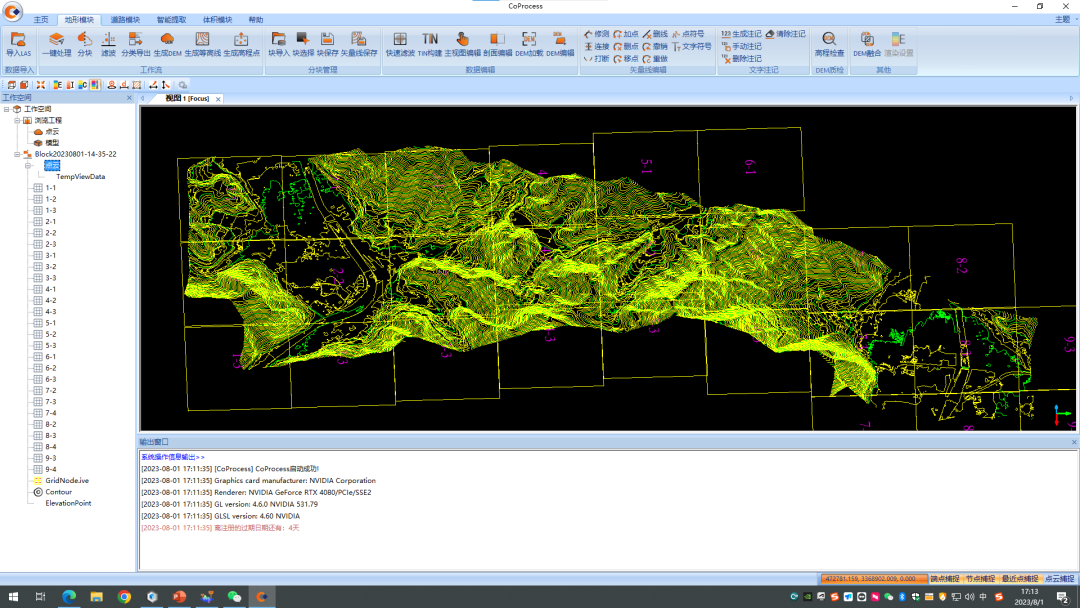
Task: Open the 滤波 filtering tool
Action: (x=108, y=44)
